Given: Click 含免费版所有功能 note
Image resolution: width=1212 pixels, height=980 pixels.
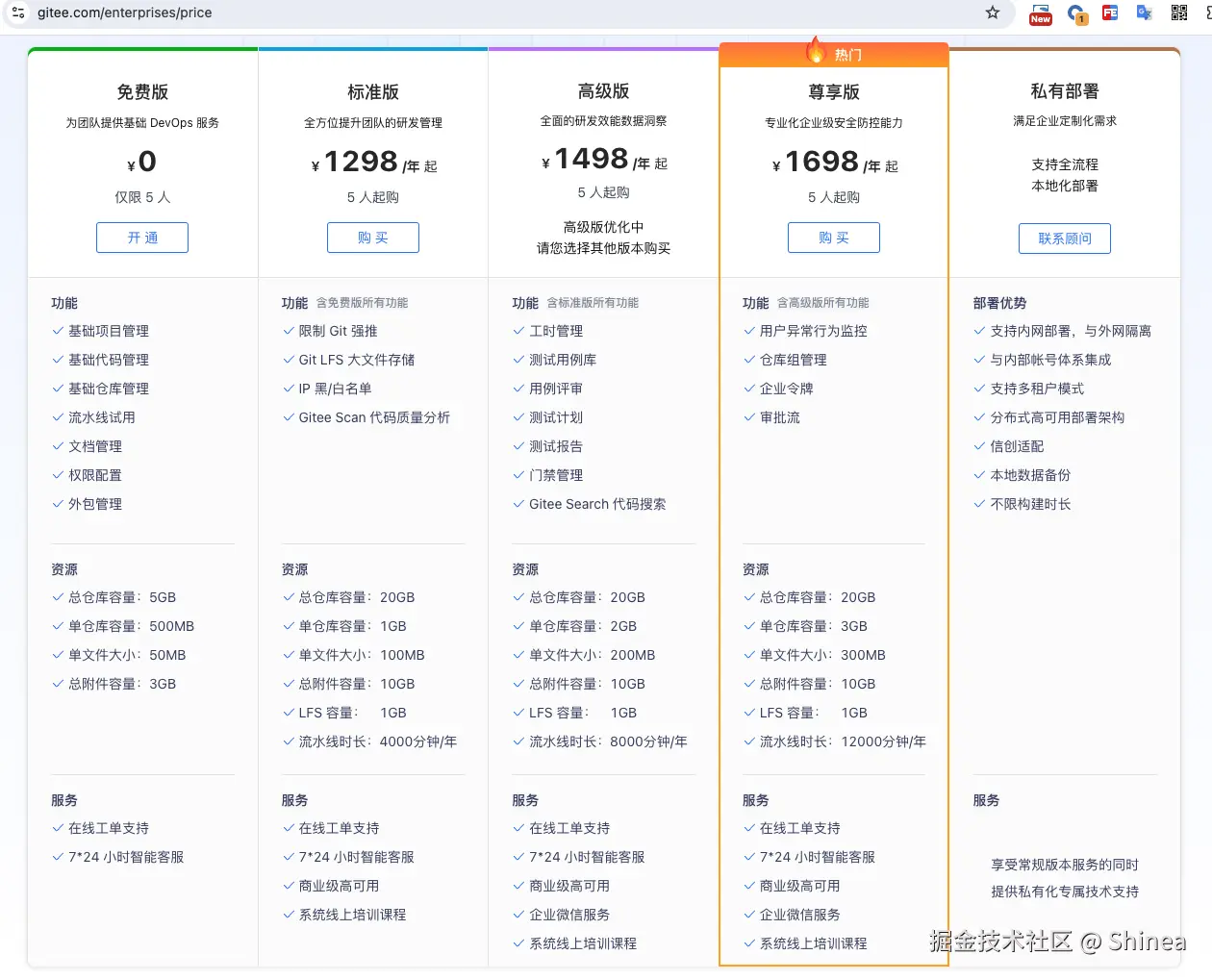Looking at the screenshot, I should (x=363, y=303).
